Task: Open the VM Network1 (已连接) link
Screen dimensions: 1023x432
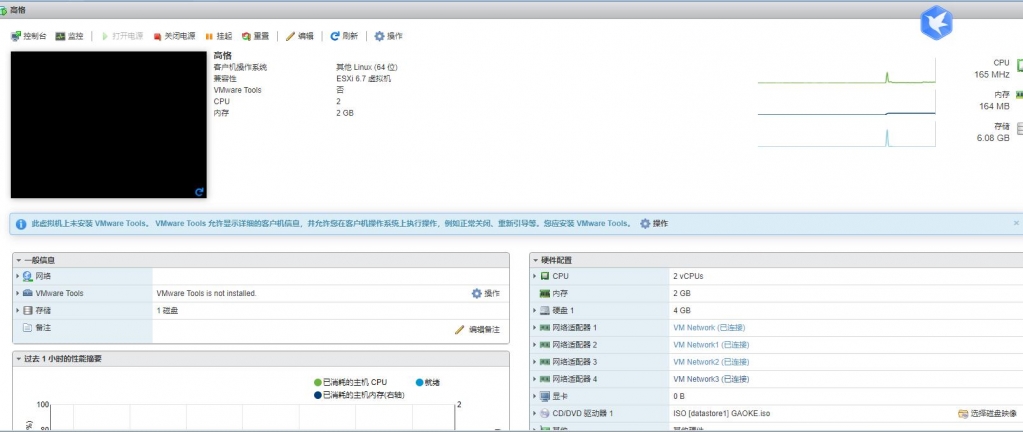Action: (x=711, y=345)
